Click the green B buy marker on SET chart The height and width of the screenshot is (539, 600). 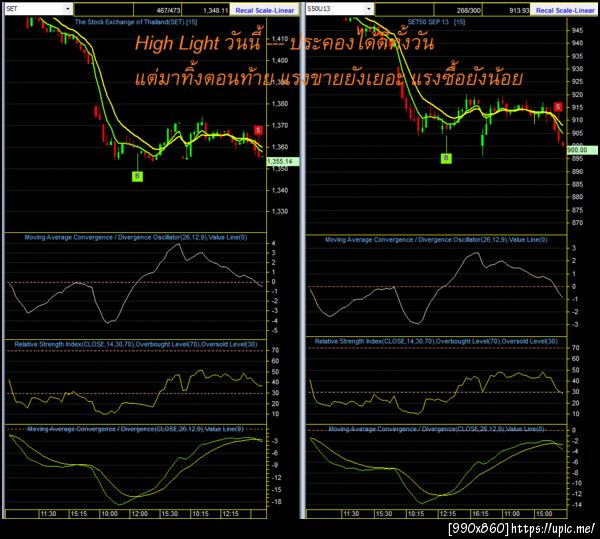(137, 176)
